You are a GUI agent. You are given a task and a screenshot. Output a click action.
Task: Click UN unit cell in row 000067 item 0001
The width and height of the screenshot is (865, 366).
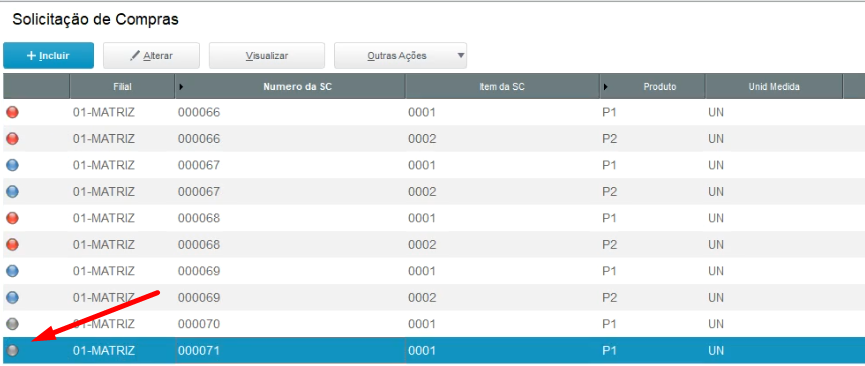[716, 165]
